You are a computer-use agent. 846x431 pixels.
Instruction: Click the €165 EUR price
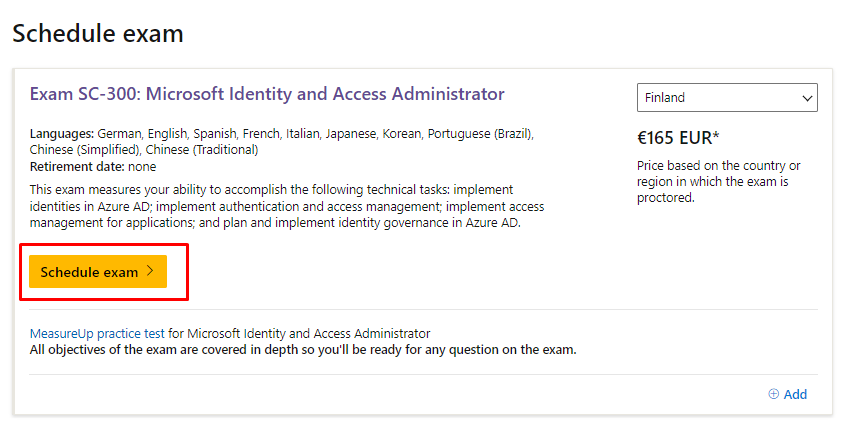[672, 139]
